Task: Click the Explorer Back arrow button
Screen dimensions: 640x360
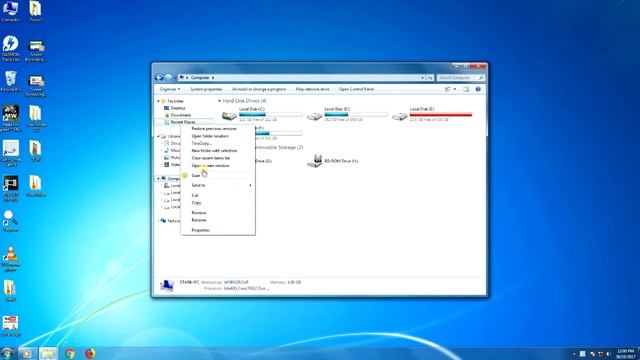Action: pyautogui.click(x=159, y=77)
